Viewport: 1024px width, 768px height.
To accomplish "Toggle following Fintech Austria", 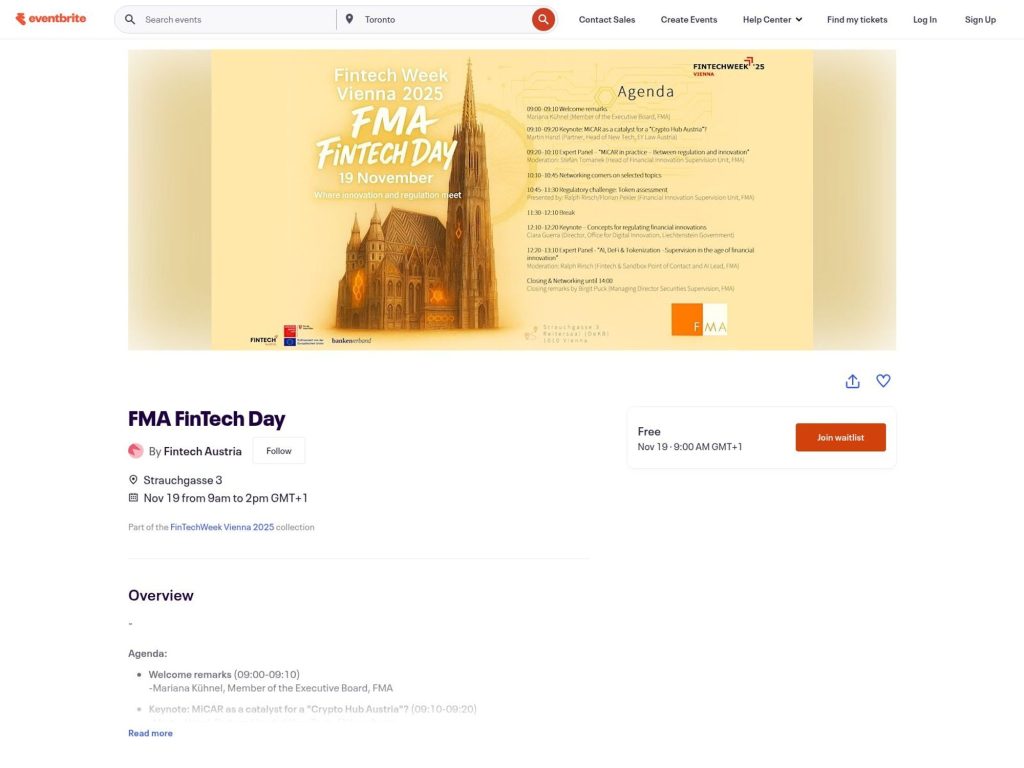I will pyautogui.click(x=278, y=450).
